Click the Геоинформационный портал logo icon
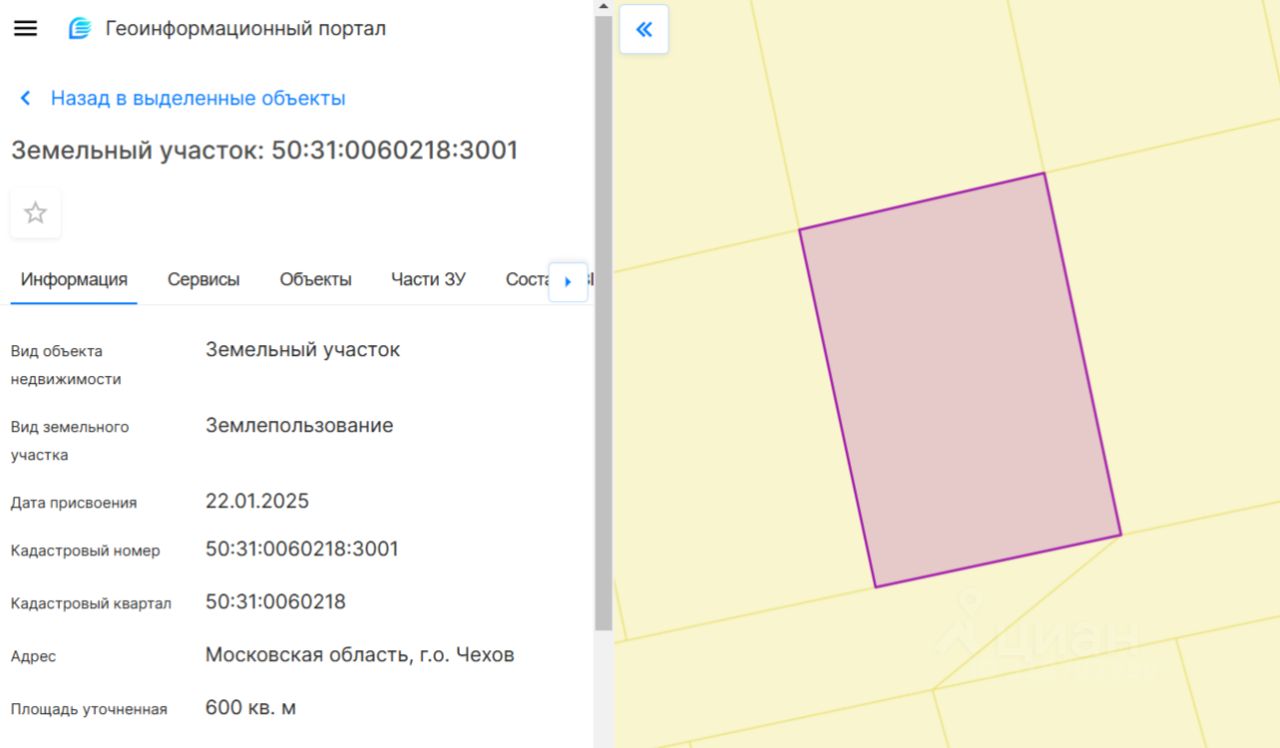This screenshot has width=1280, height=748. (x=80, y=29)
